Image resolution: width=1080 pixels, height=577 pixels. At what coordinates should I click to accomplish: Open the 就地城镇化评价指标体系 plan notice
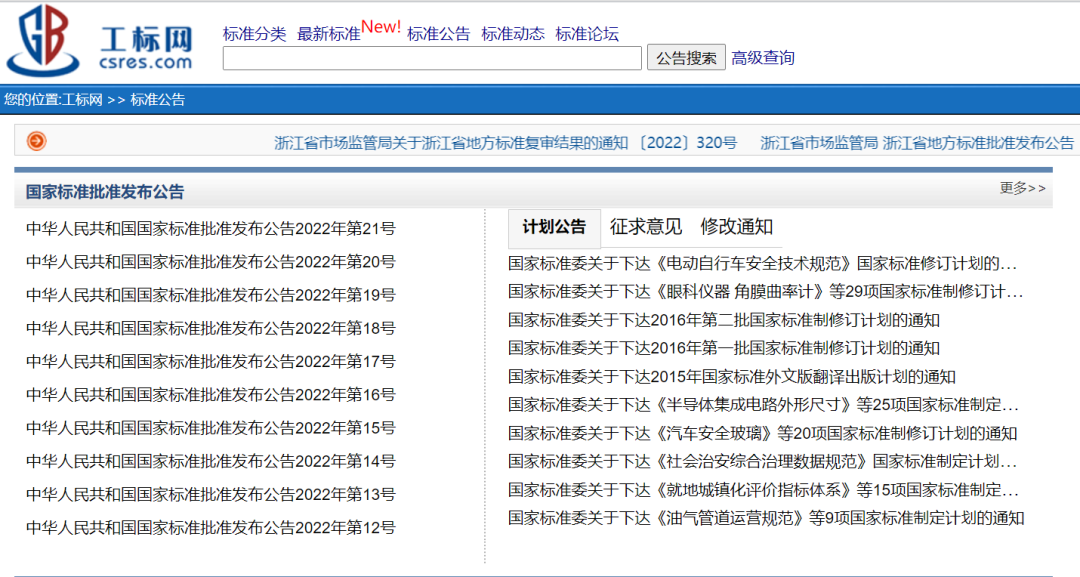(763, 490)
